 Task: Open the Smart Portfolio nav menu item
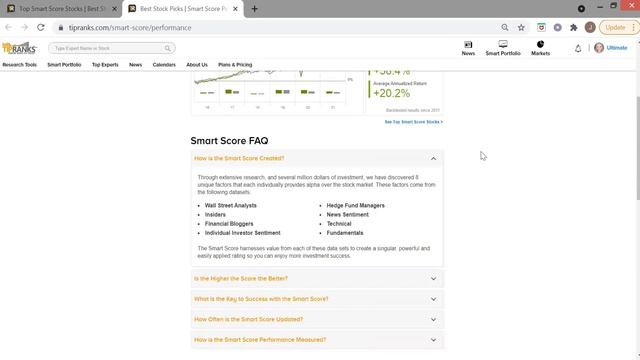click(x=64, y=65)
